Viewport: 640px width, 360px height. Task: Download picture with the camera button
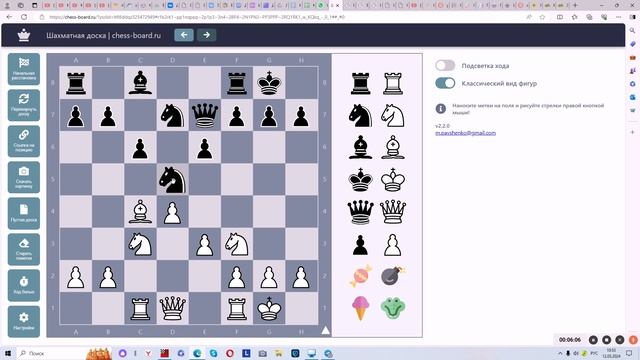(24, 177)
